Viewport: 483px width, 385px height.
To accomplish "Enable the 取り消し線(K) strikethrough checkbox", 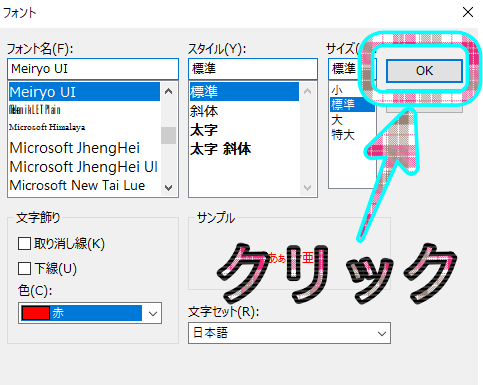I will point(24,243).
